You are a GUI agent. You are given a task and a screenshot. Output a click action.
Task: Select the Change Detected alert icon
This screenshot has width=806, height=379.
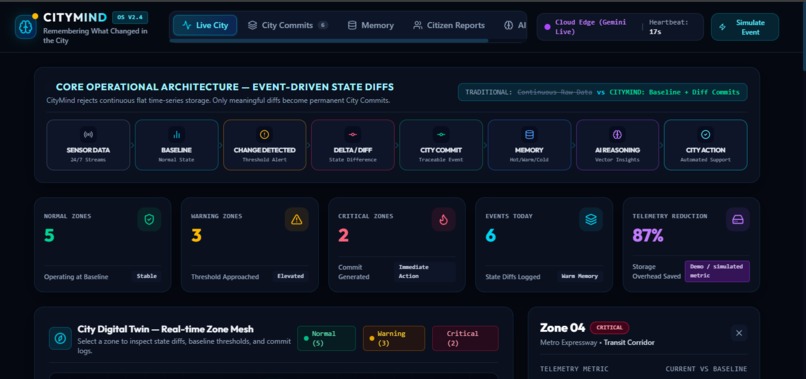click(x=264, y=135)
